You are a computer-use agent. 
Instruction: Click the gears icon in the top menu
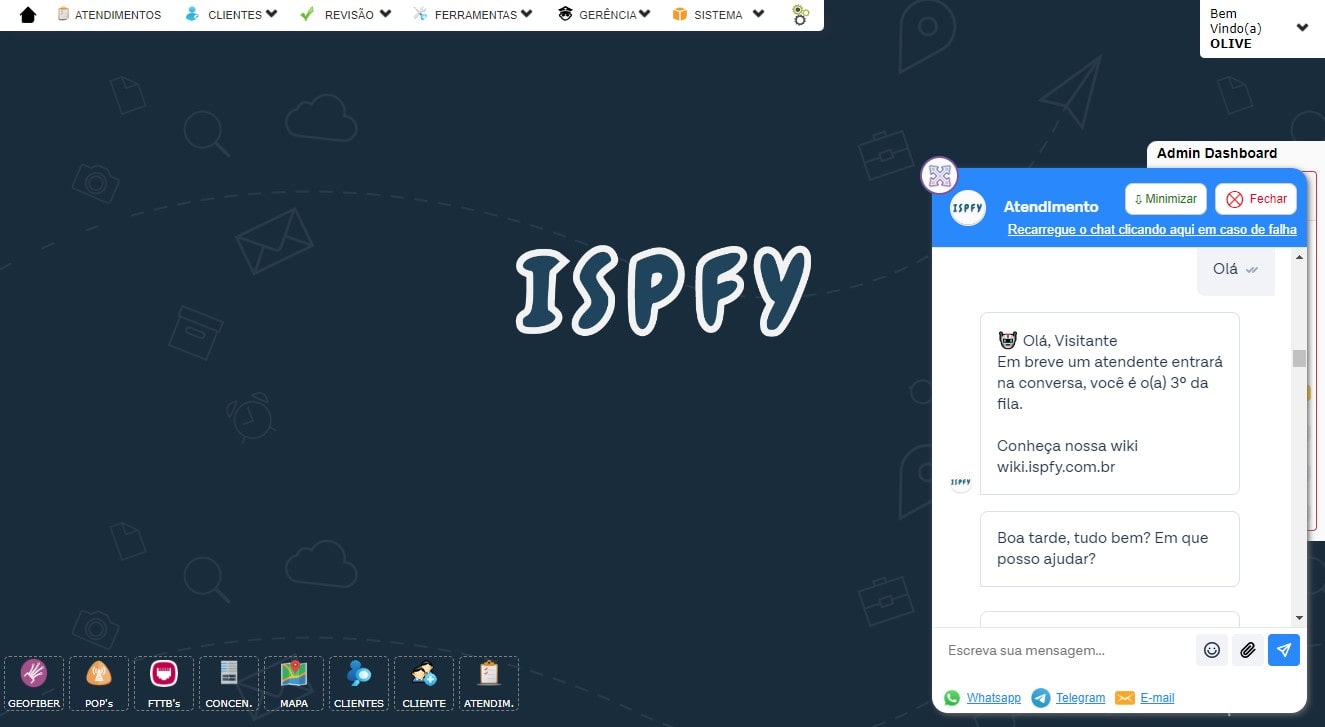[x=800, y=15]
